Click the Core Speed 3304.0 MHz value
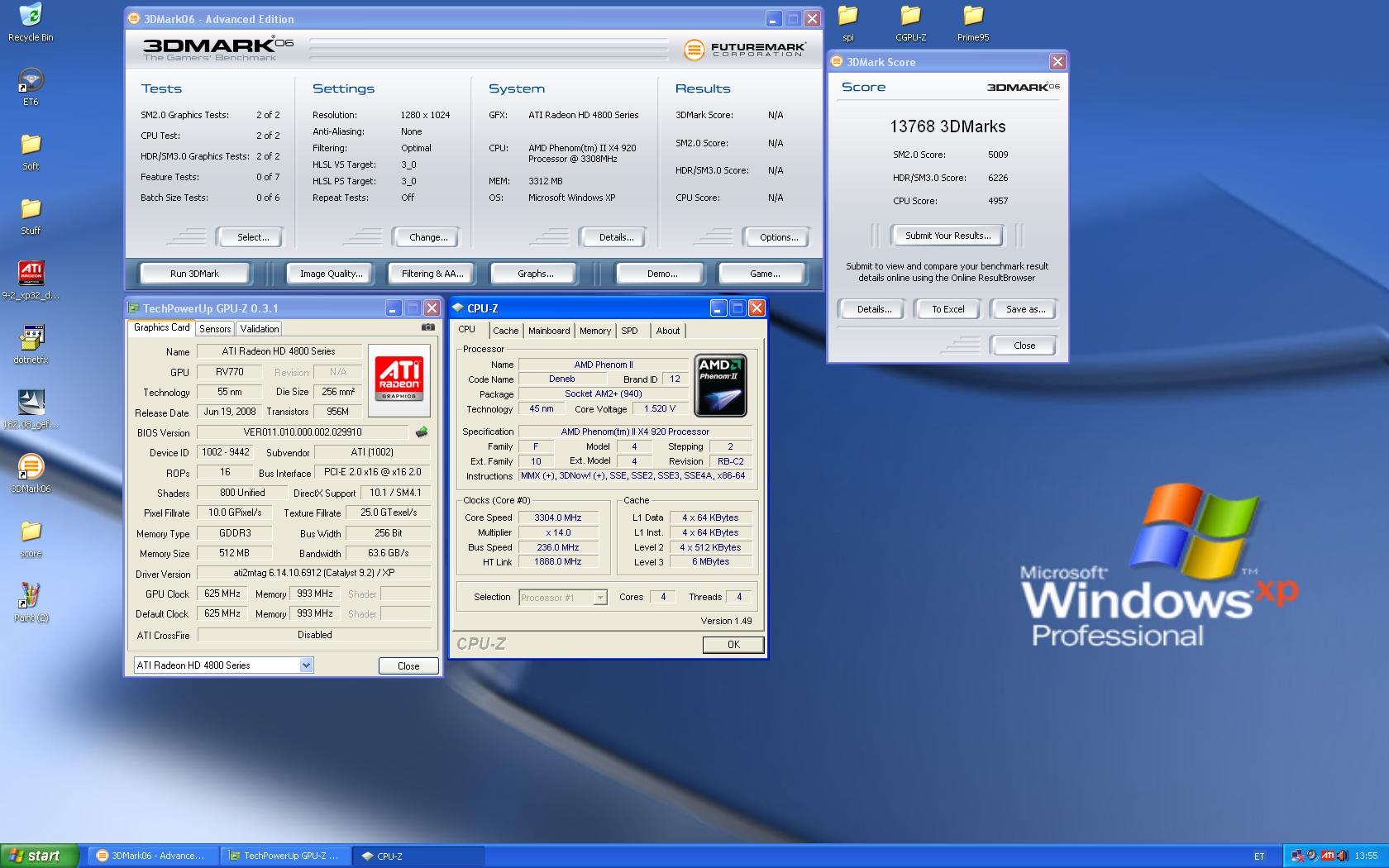This screenshot has width=1389, height=868. coord(558,517)
